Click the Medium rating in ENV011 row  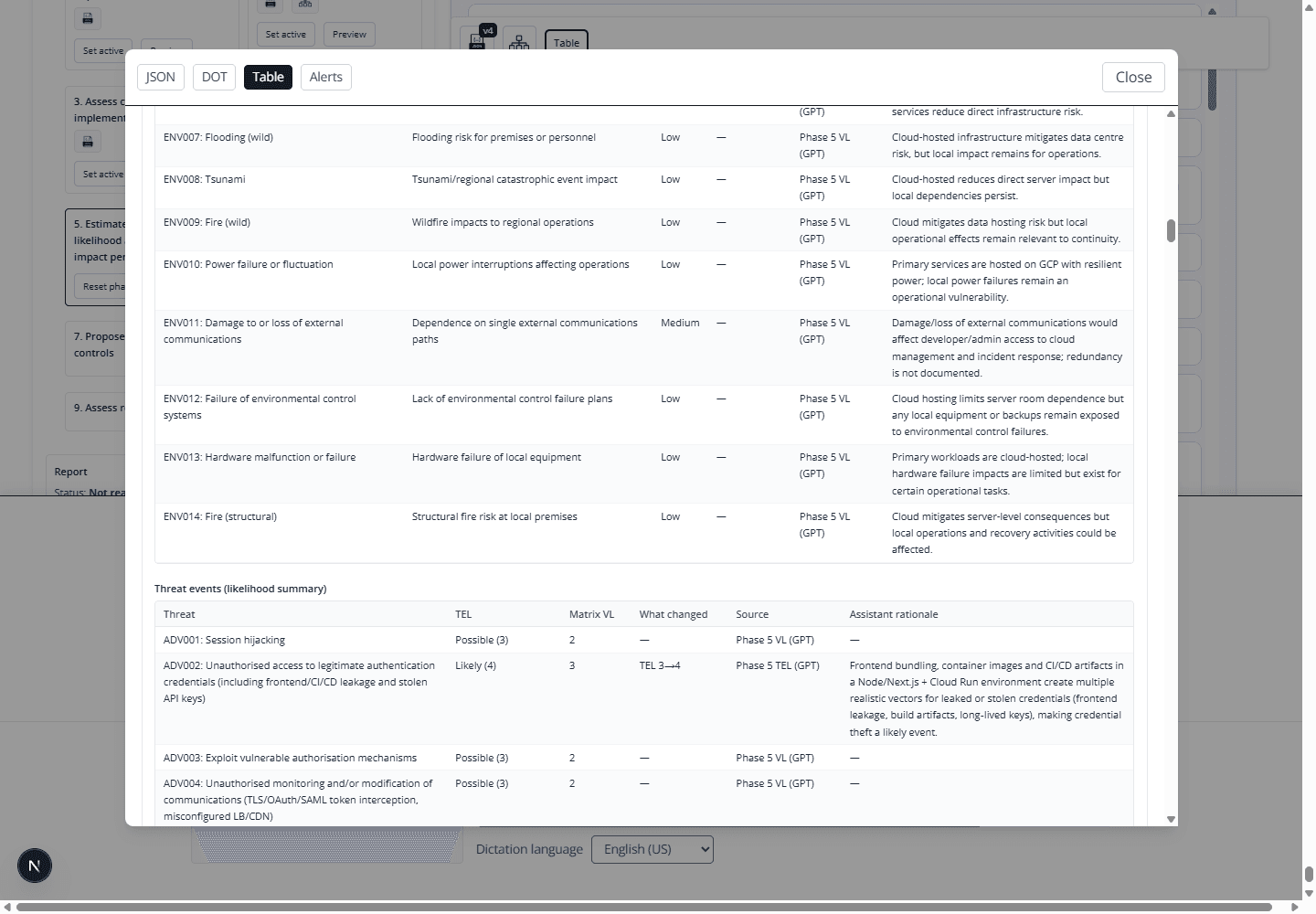(680, 323)
